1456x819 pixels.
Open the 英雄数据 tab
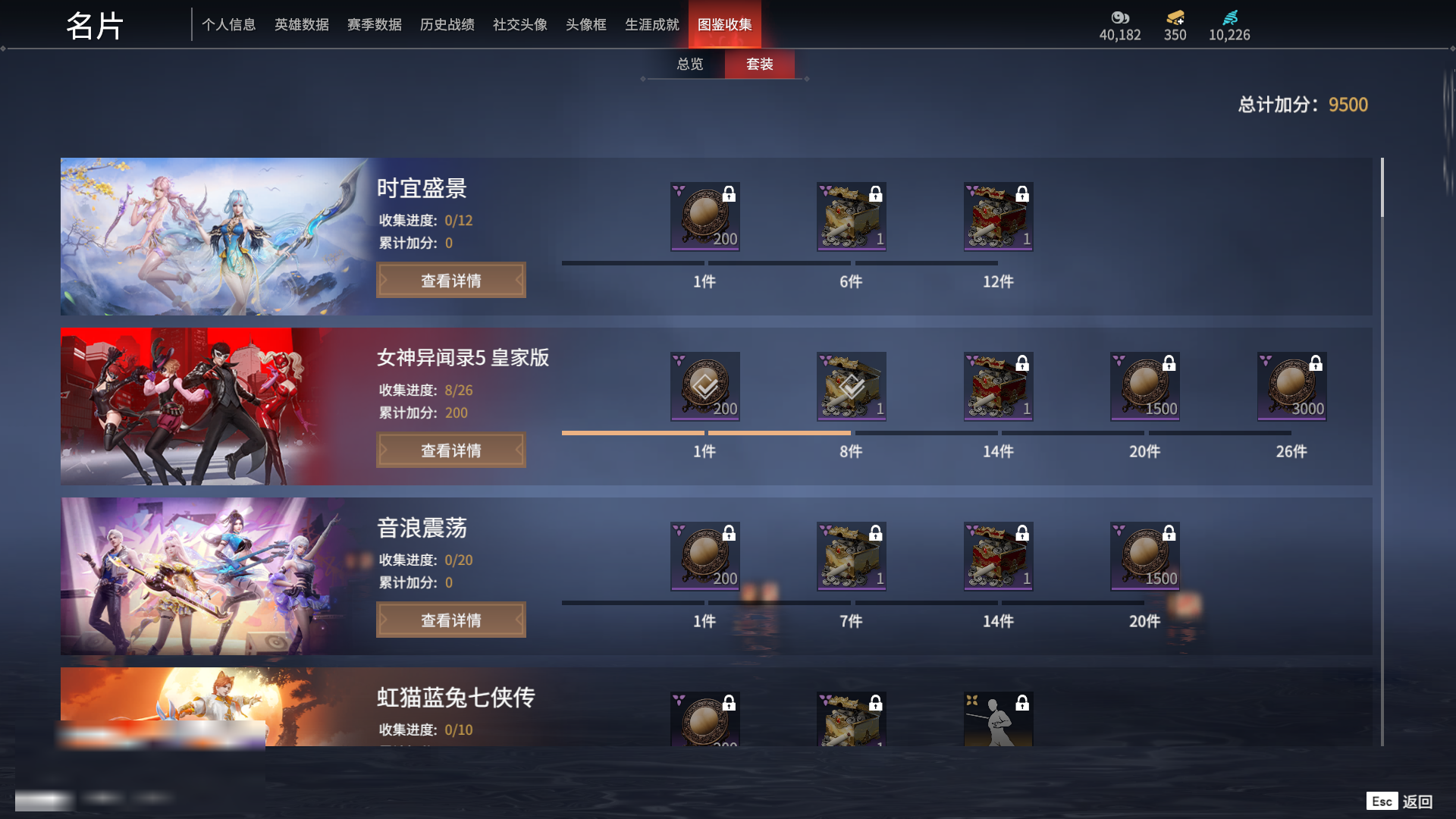(x=302, y=25)
